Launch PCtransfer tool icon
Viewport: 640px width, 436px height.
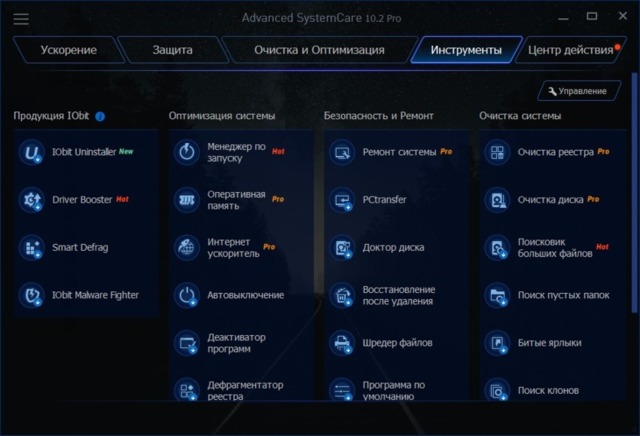[x=343, y=200]
